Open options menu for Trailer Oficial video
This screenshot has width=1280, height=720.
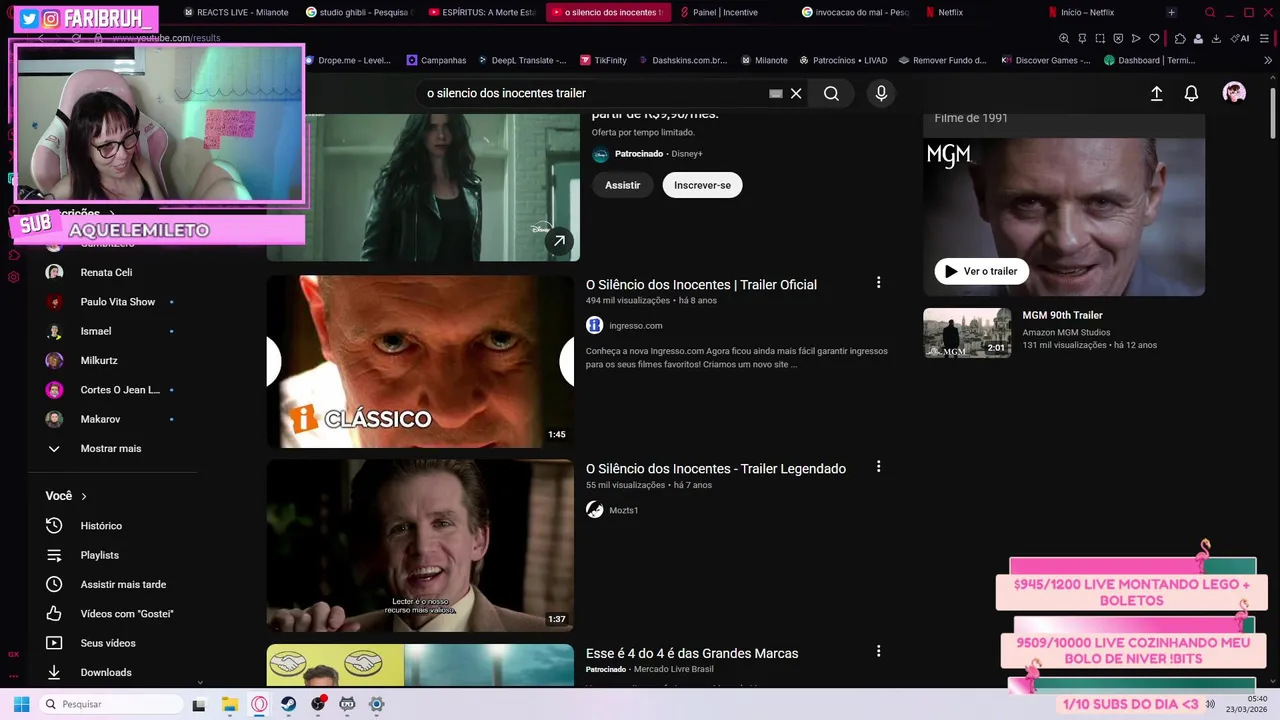[879, 283]
